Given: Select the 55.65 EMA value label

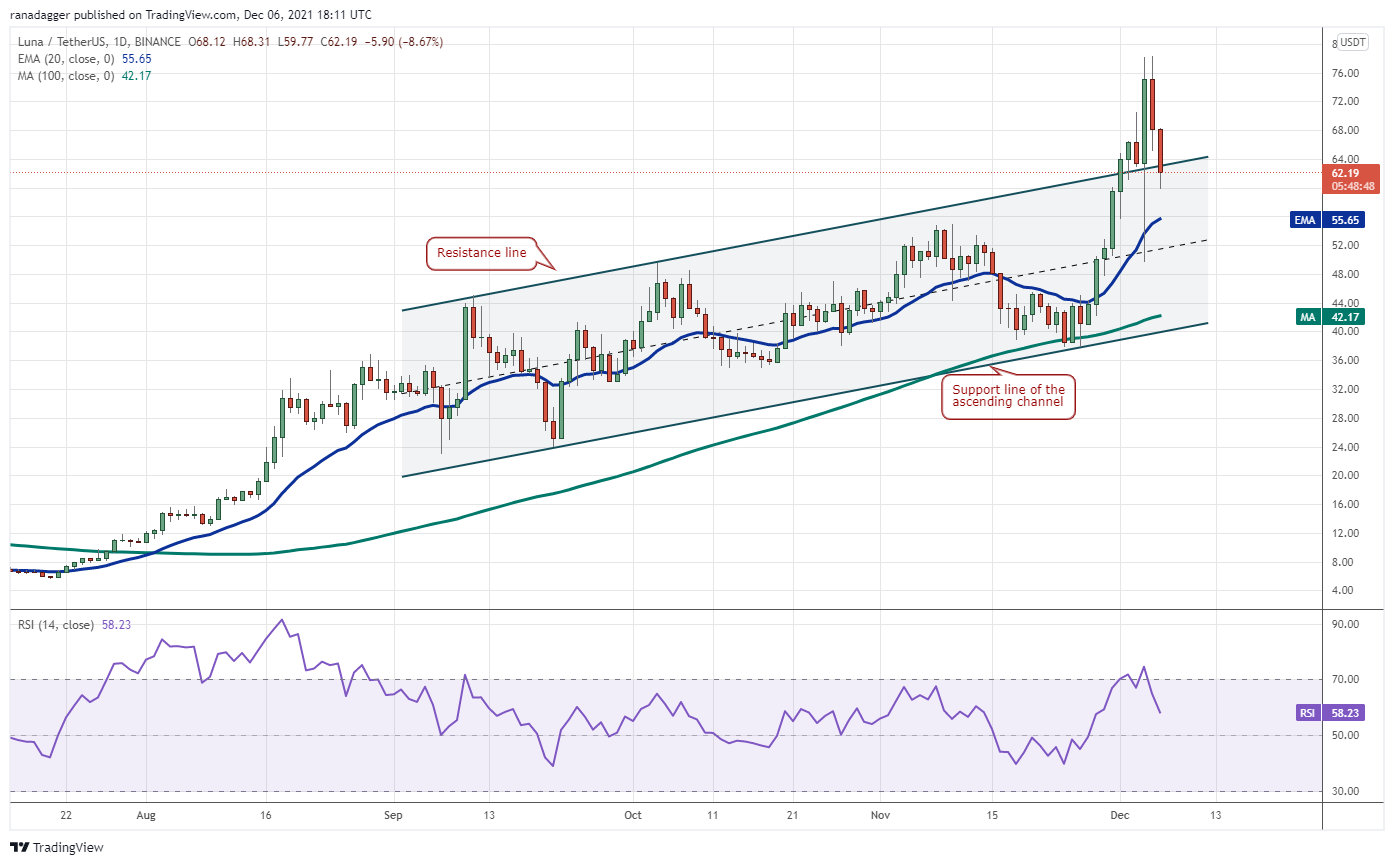Looking at the screenshot, I should point(1352,216).
